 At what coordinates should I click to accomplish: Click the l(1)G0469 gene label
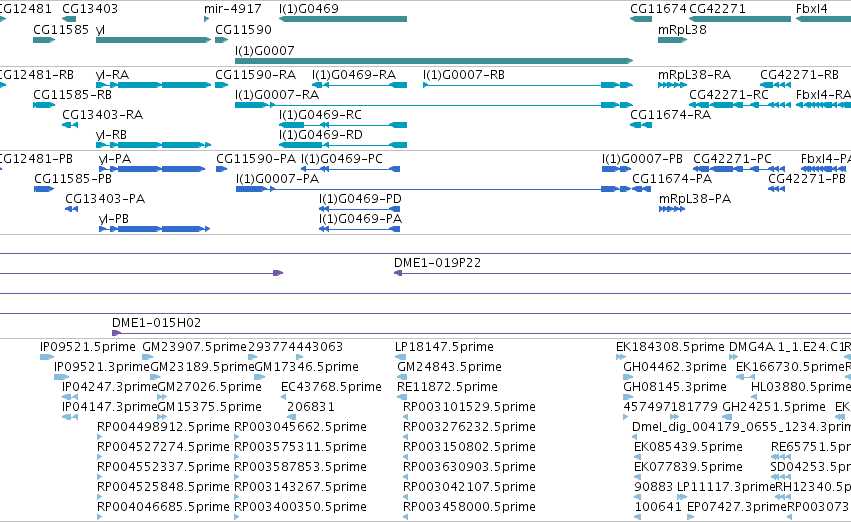pyautogui.click(x=309, y=9)
